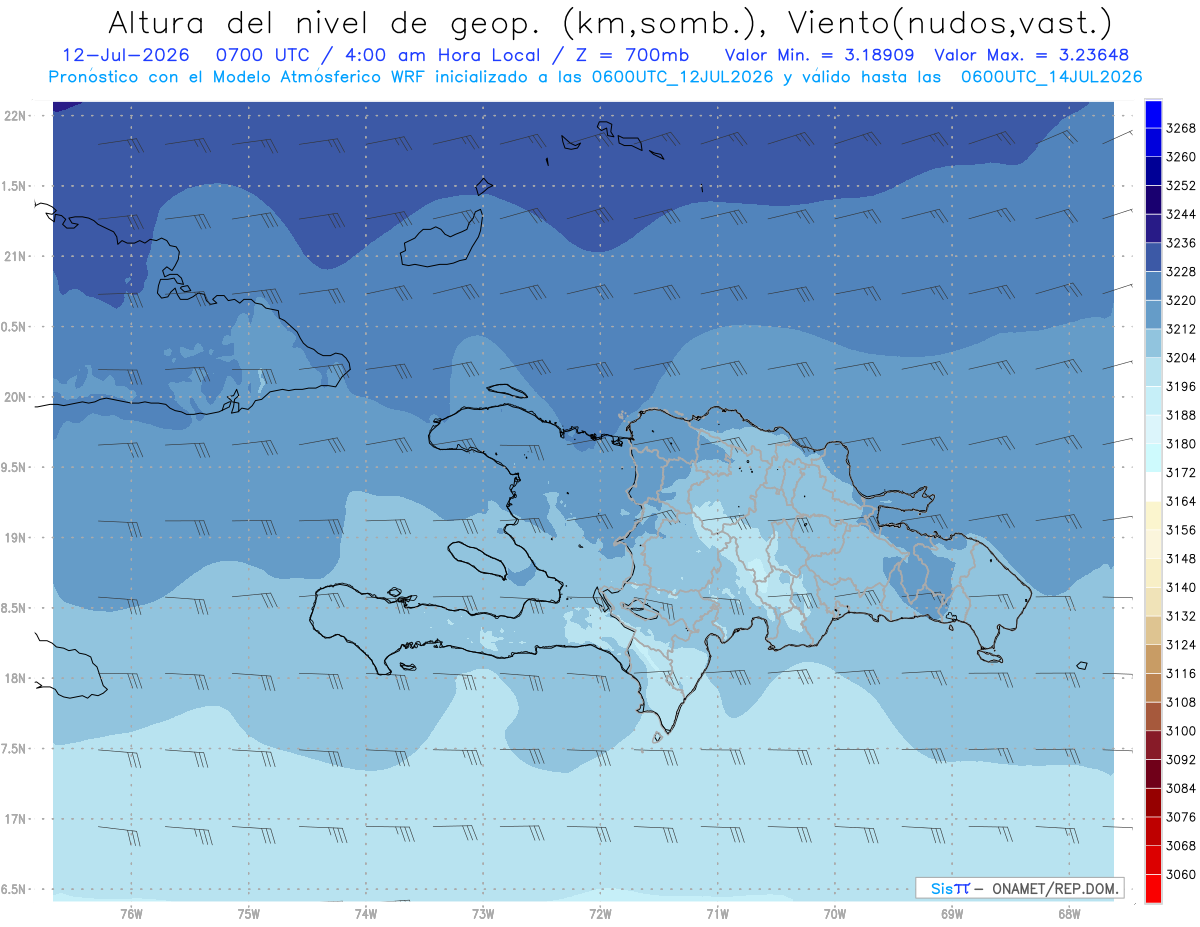Click the '3084' legend value
The width and height of the screenshot is (1200, 927).
1181,789
